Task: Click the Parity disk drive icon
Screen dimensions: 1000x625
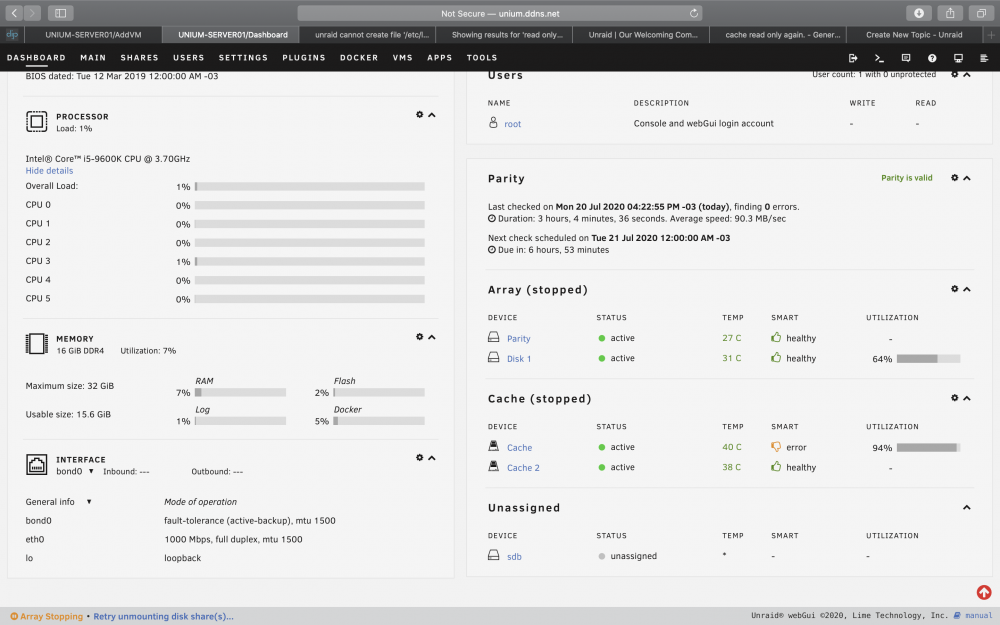Action: 494,337
